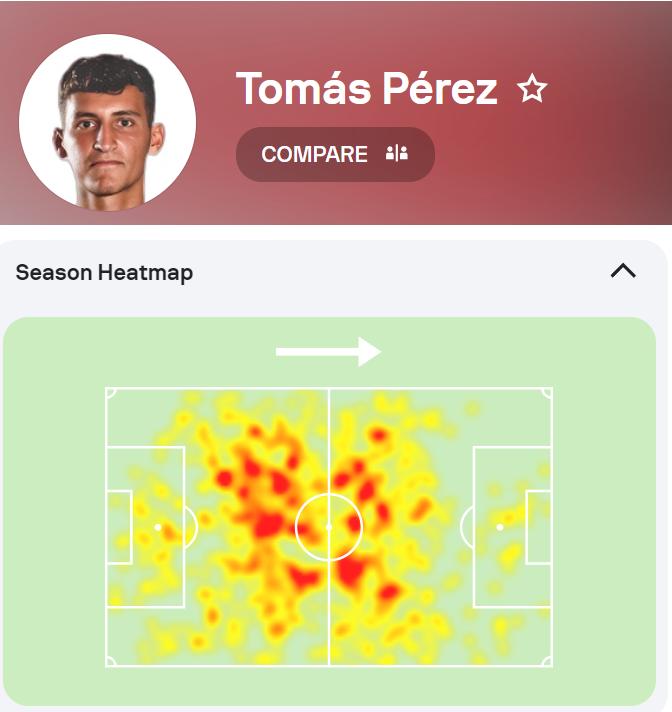Screen dimensions: 672x712
Task: Click the bottom-left corner arc of the pitch
Action: pos(110,661)
